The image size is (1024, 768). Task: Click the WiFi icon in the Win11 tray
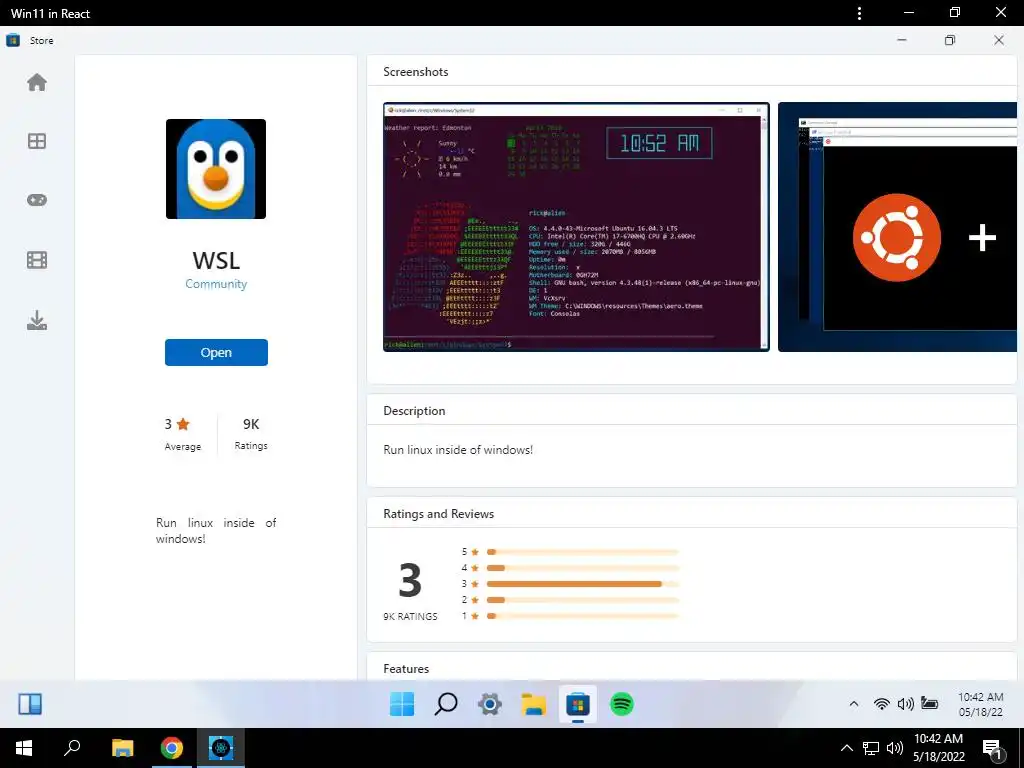[x=882, y=704]
